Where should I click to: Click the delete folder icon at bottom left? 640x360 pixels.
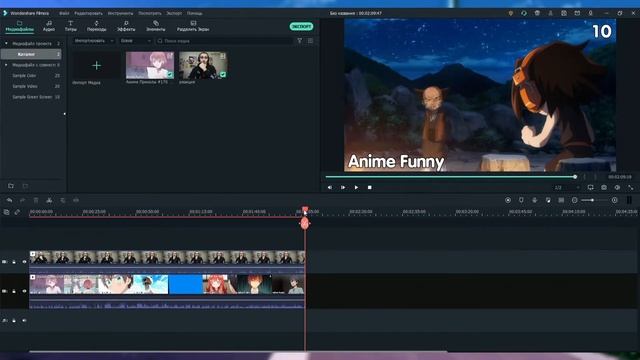click(25, 186)
